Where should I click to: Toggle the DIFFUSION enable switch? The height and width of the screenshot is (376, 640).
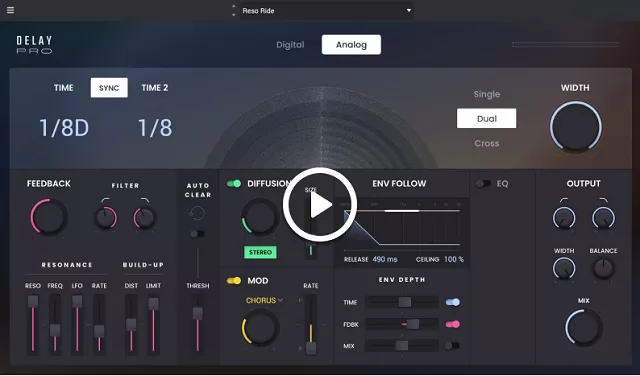(x=234, y=184)
